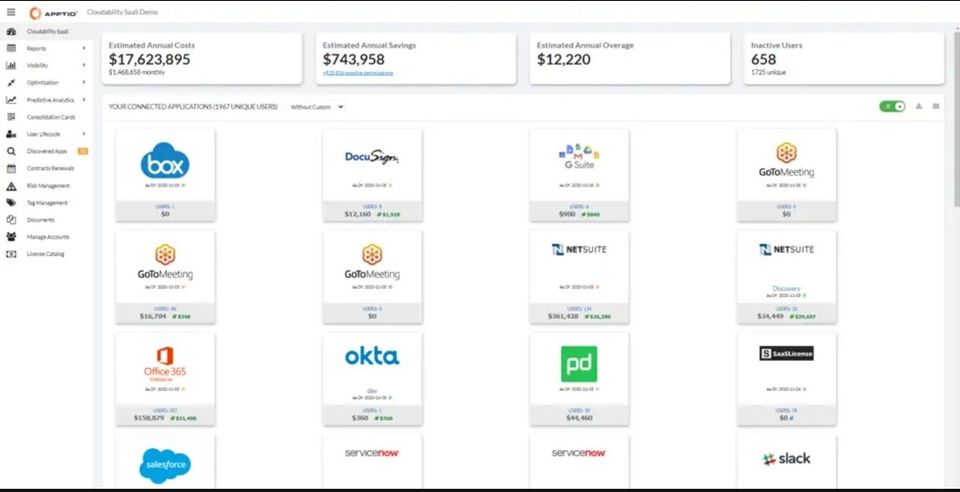Click the '$1,468,658 monthly' text
The image size is (960, 492).
tap(137, 72)
